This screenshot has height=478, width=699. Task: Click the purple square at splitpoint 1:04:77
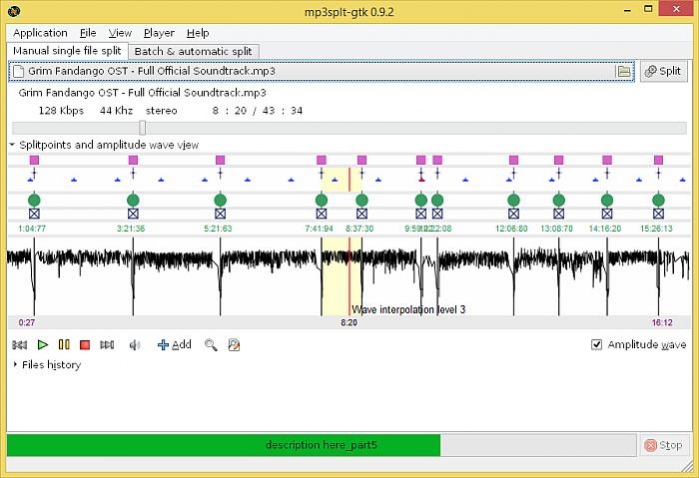coord(34,160)
